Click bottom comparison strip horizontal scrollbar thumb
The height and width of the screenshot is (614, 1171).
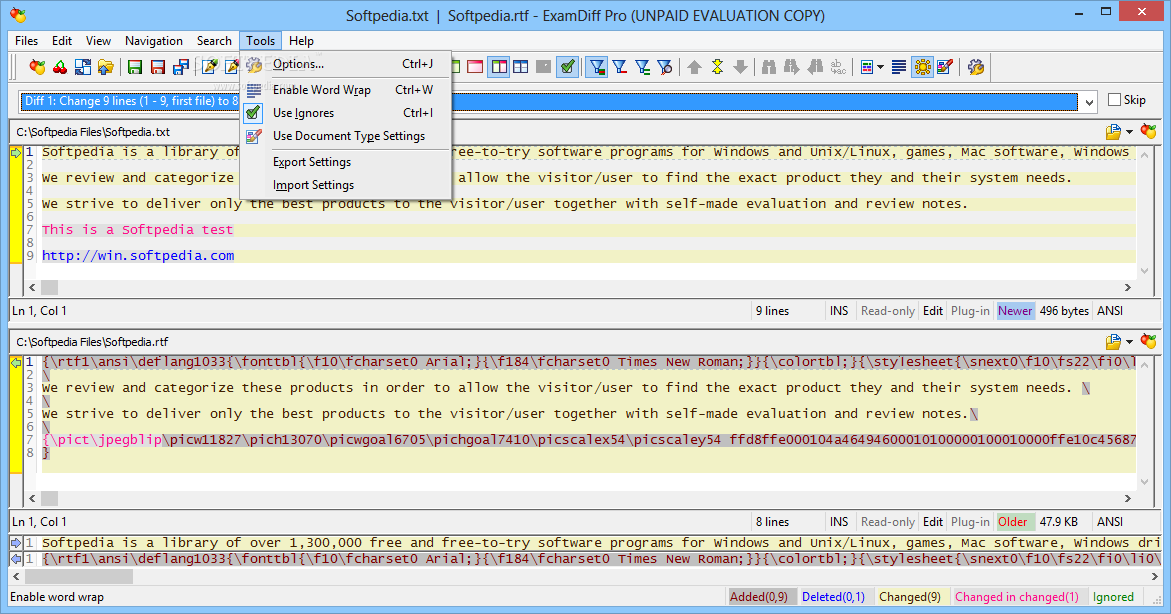tap(79, 577)
